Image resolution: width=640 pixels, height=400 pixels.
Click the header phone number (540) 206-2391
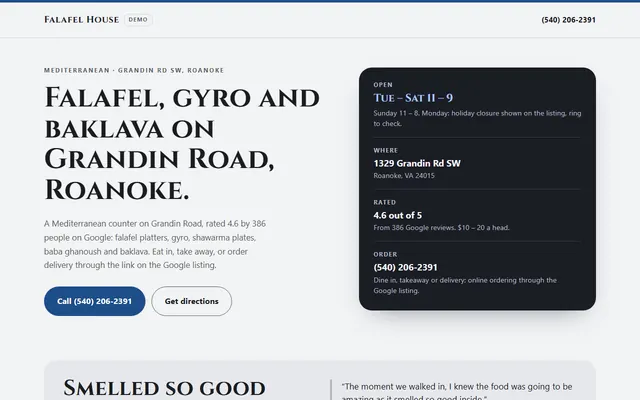click(569, 20)
